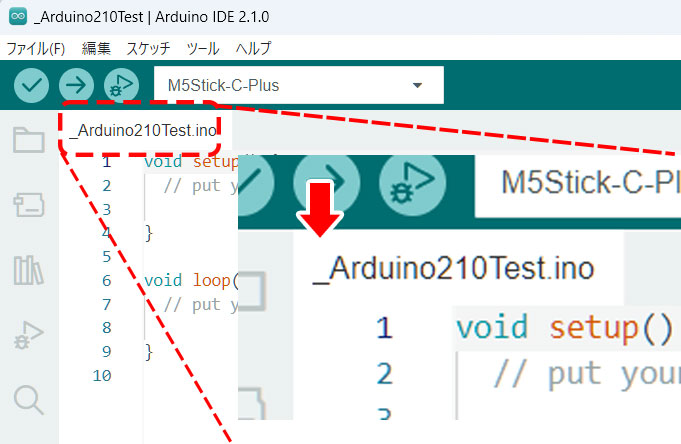Open the Debug panel in sidebar
The width and height of the screenshot is (681, 444).
29,335
